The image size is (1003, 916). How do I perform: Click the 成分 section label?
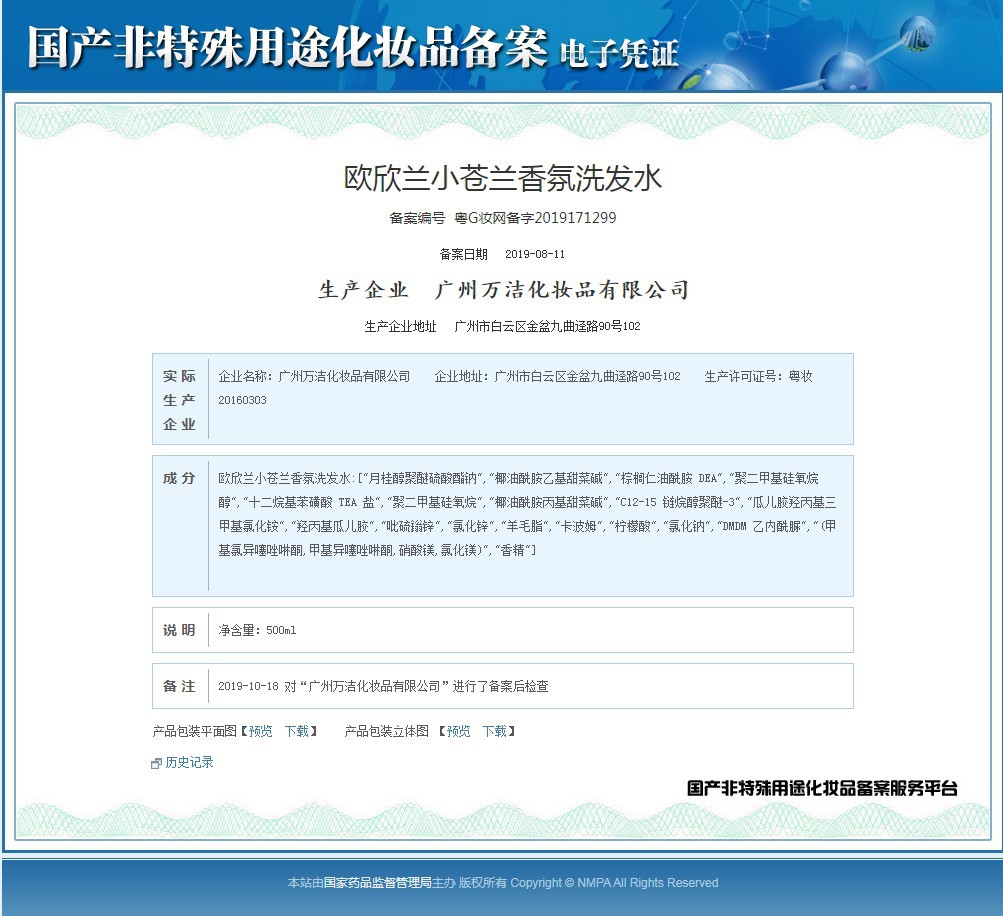click(x=180, y=478)
